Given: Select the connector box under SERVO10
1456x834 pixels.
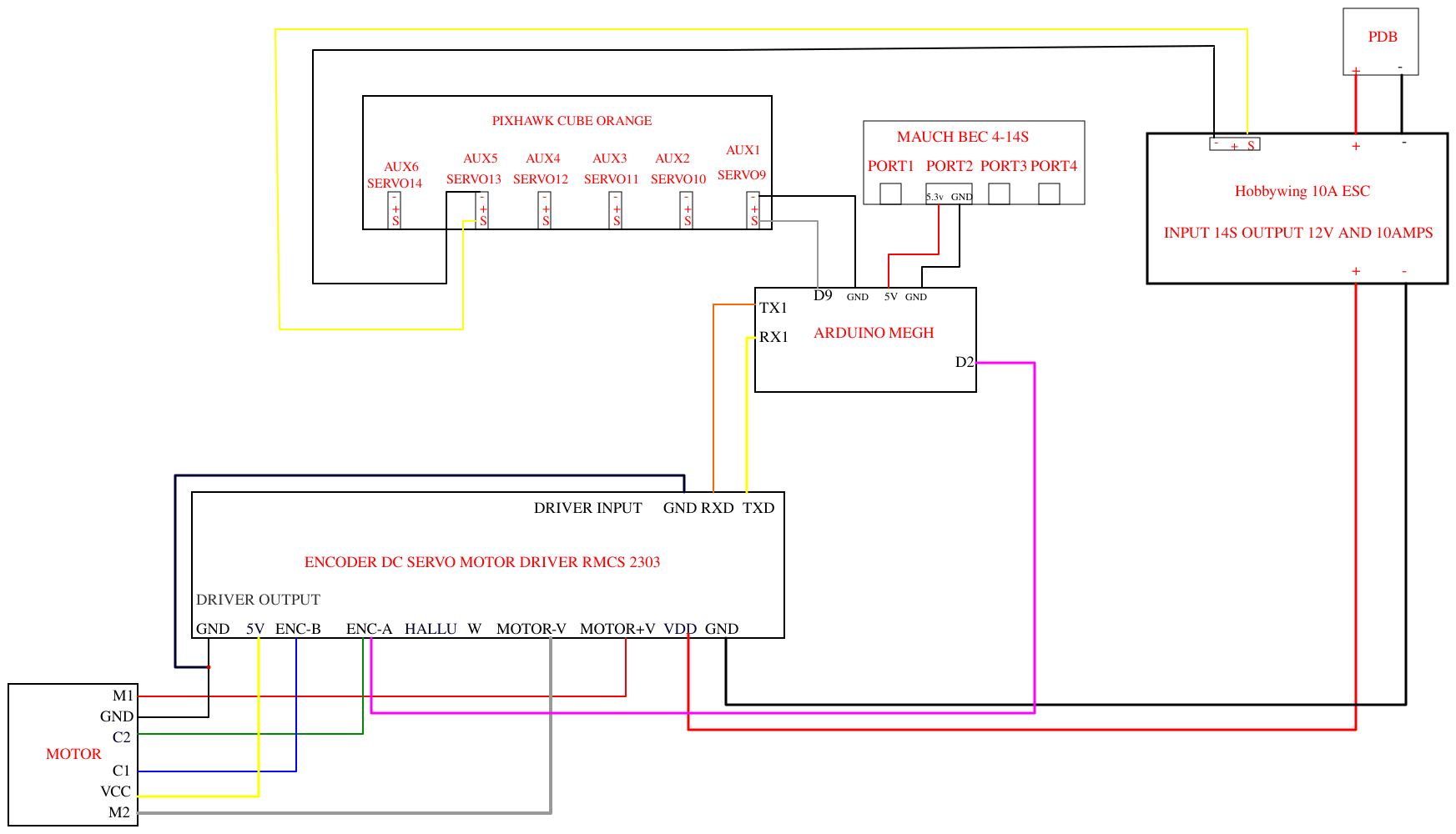Looking at the screenshot, I should (687, 210).
